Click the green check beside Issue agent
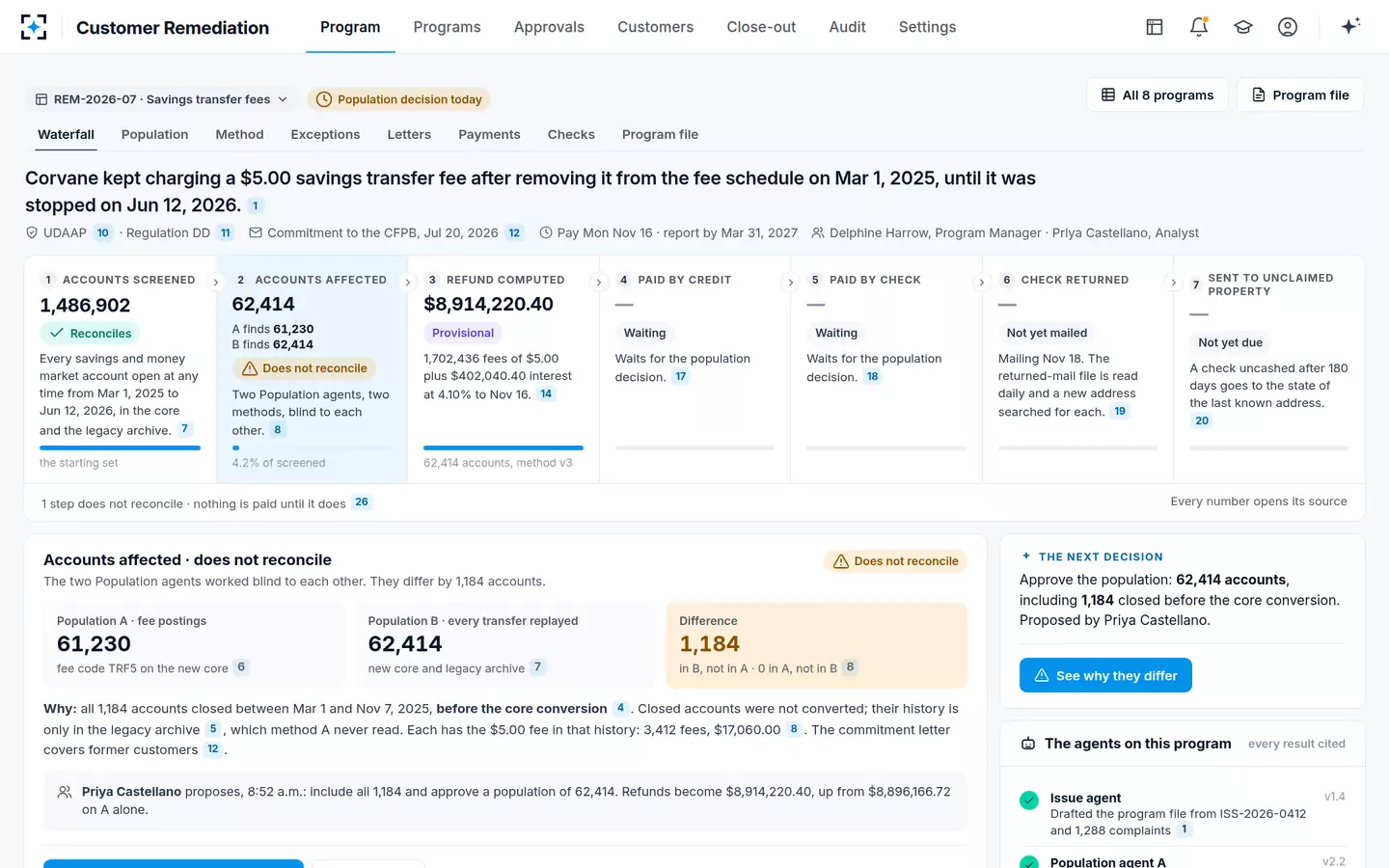 click(x=1029, y=800)
